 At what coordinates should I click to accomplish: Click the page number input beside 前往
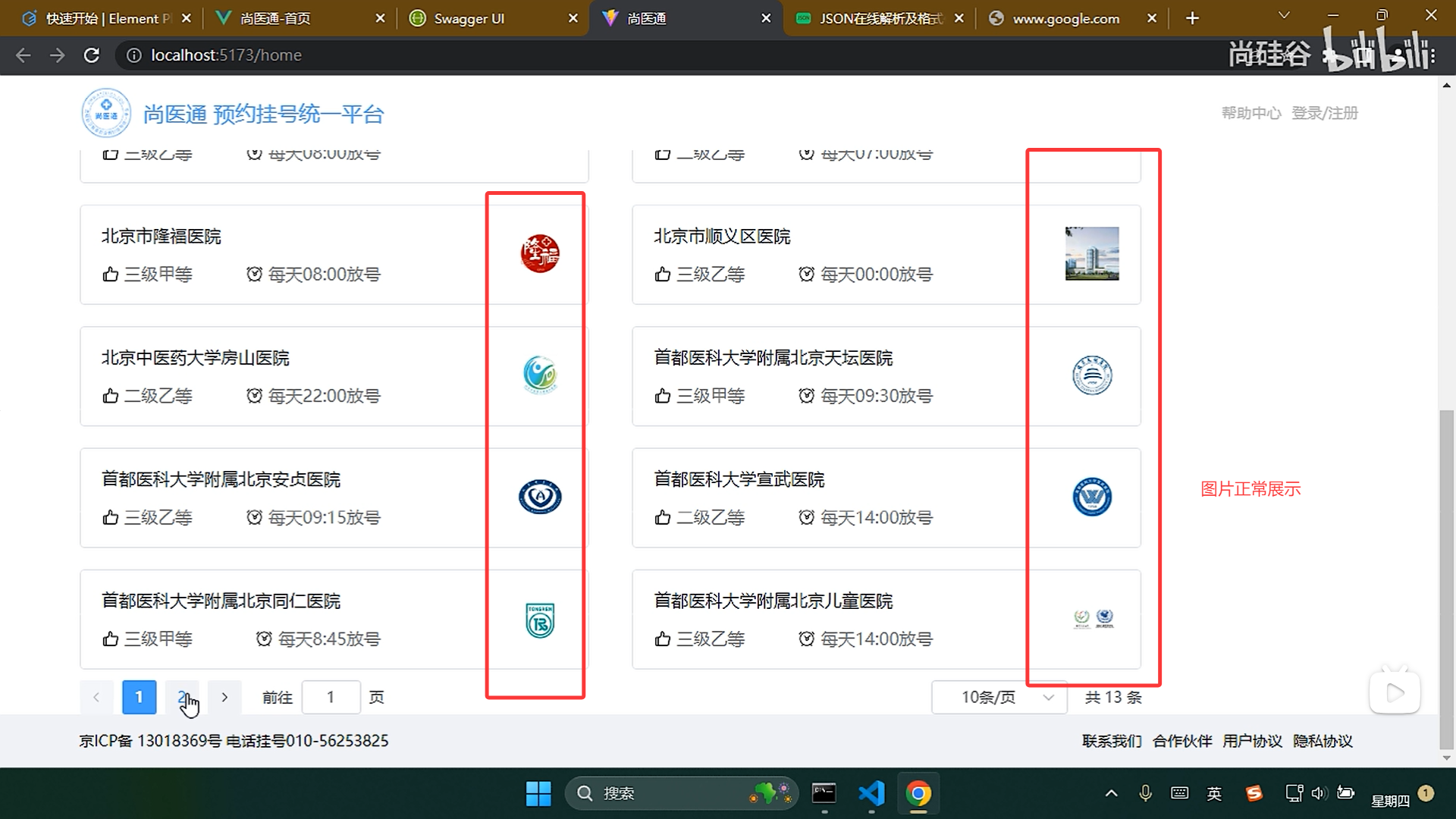click(x=331, y=697)
